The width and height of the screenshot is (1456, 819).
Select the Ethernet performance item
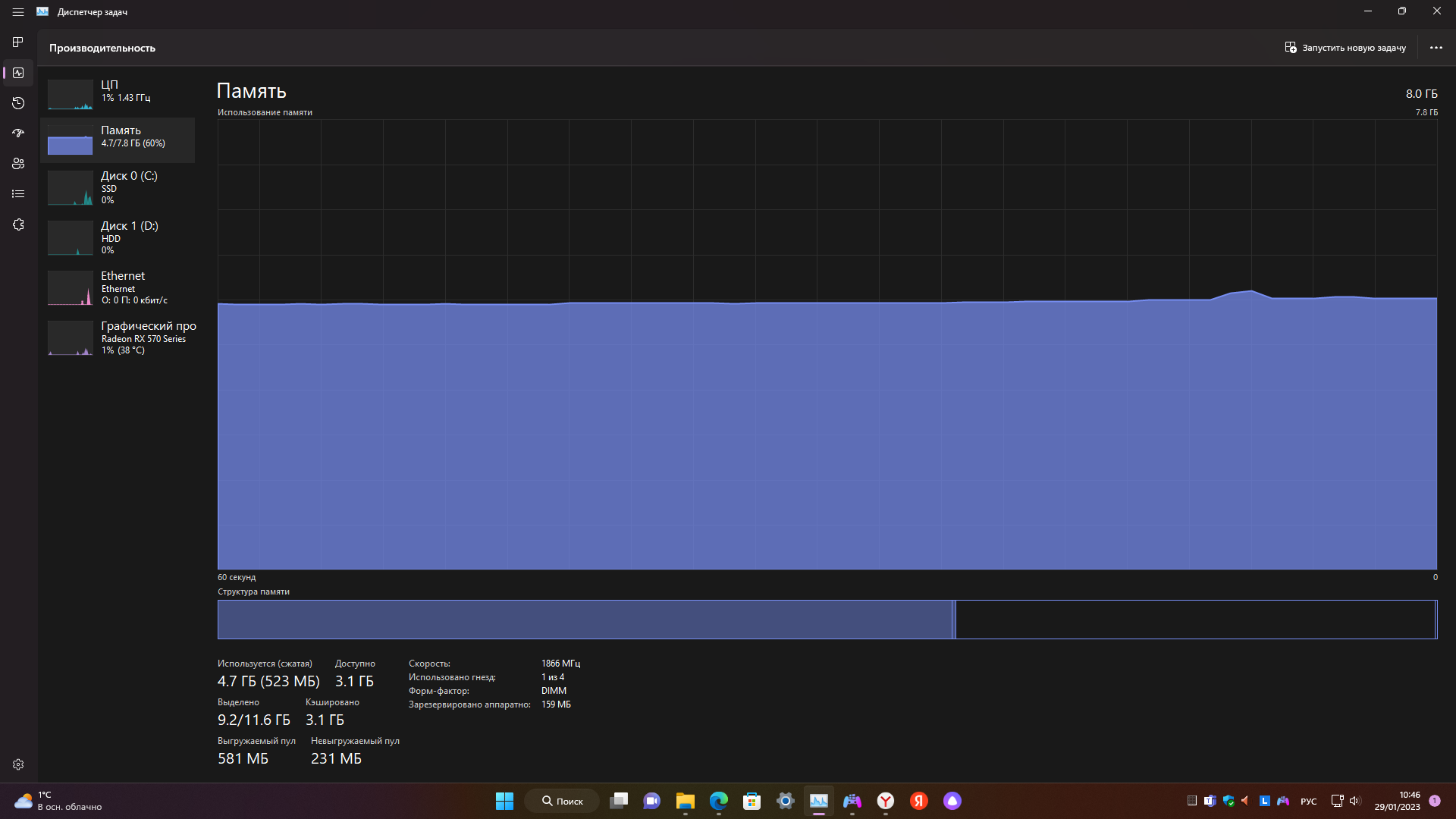118,287
